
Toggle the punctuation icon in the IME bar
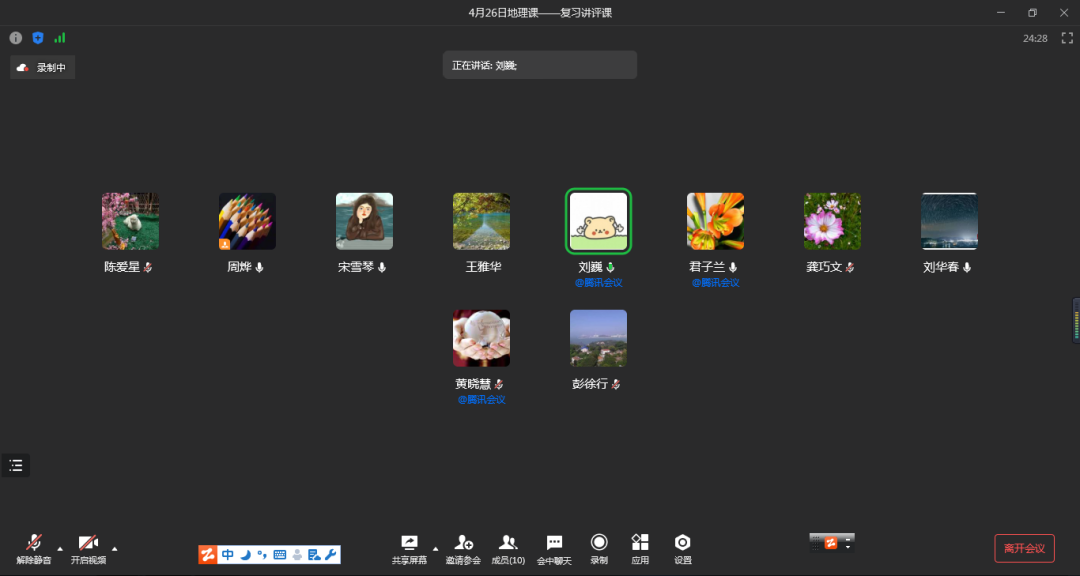click(262, 555)
